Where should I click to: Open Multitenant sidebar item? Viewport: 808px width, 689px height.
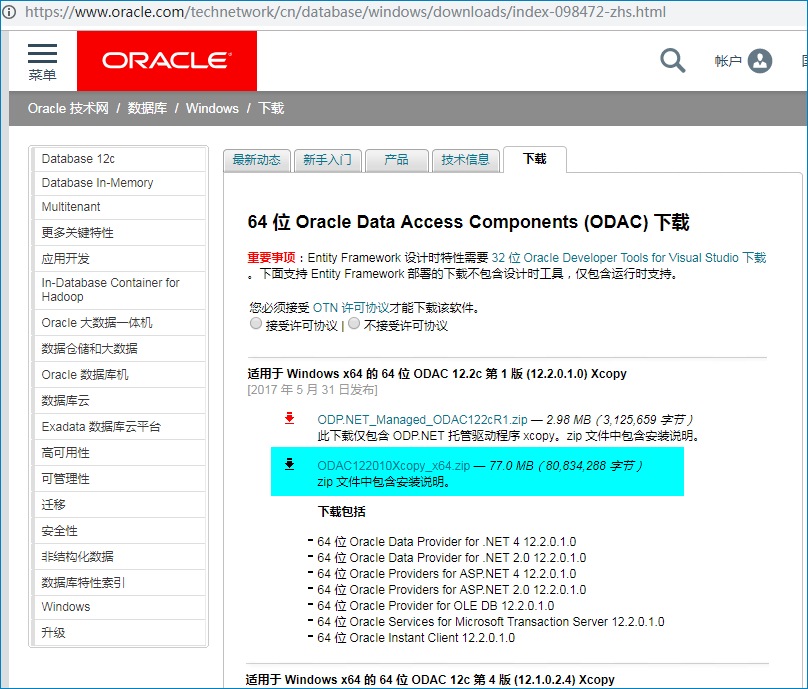click(120, 207)
